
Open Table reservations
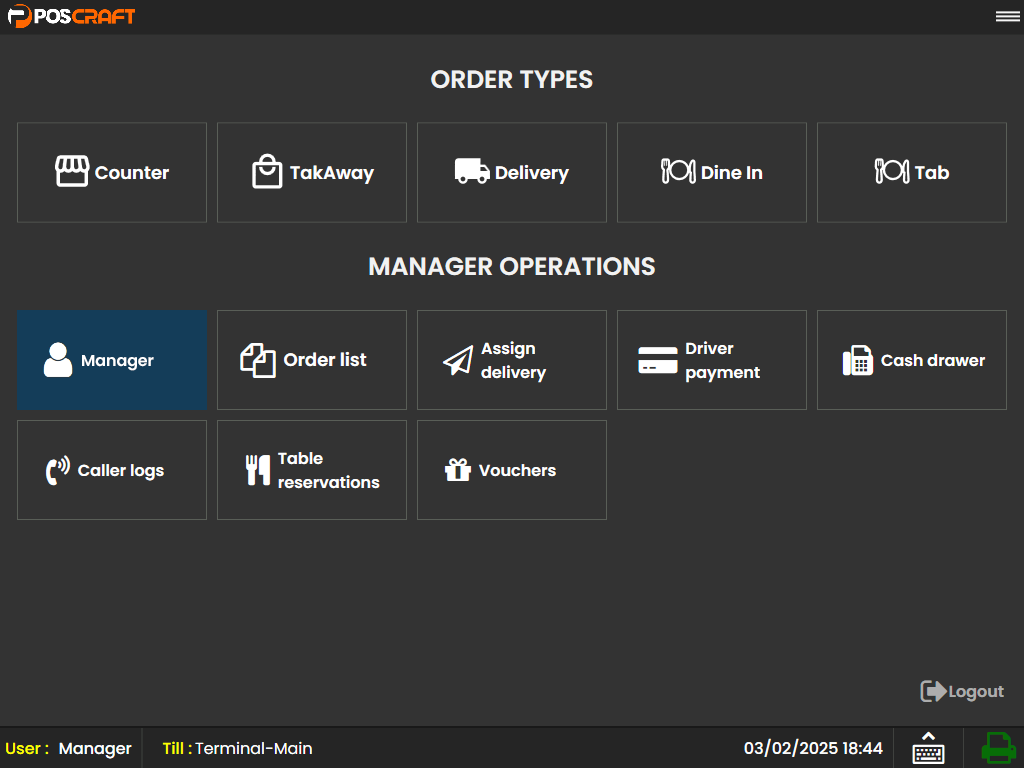[312, 470]
